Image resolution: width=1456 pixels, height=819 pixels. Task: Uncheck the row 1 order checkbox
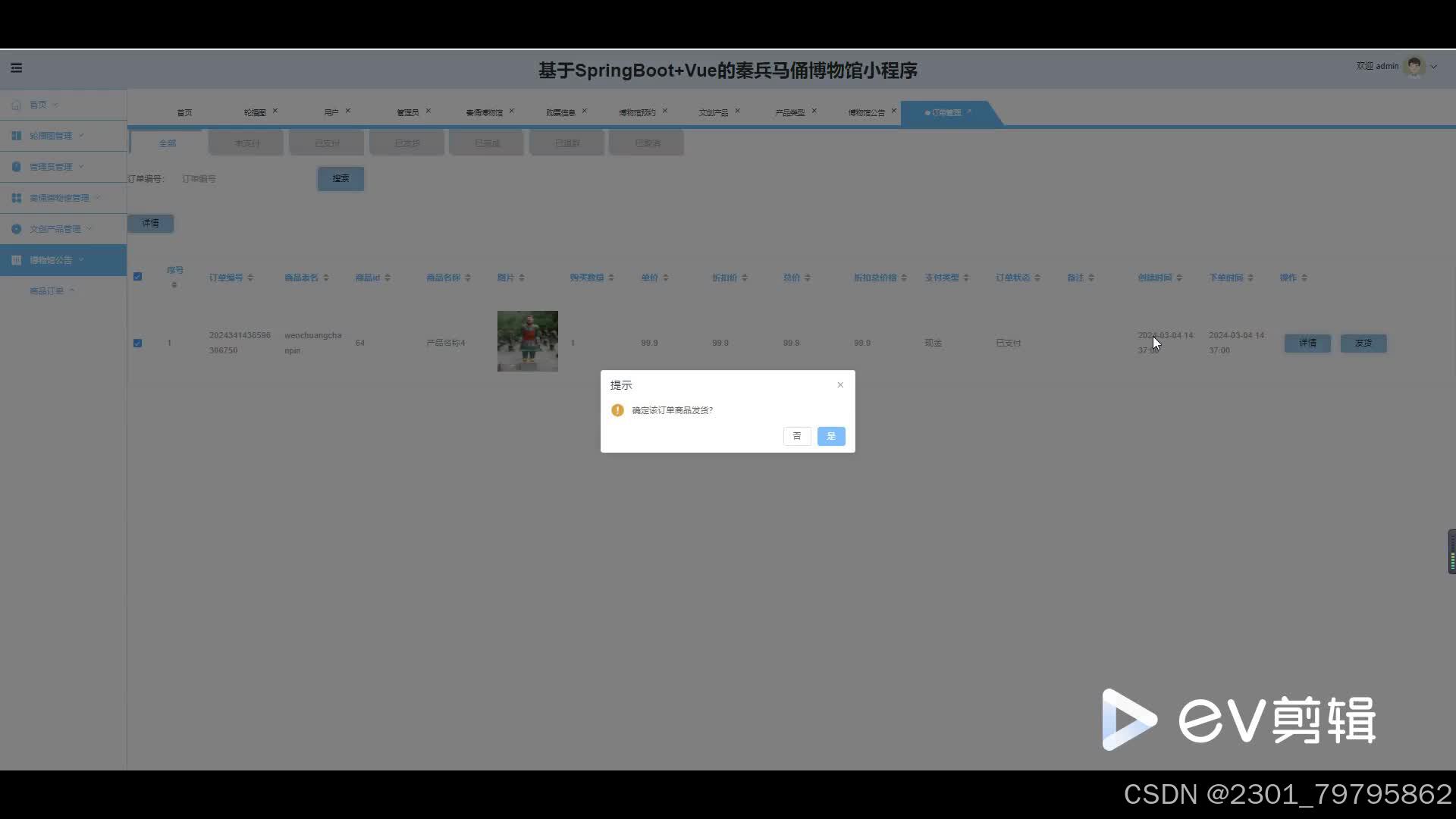[137, 343]
